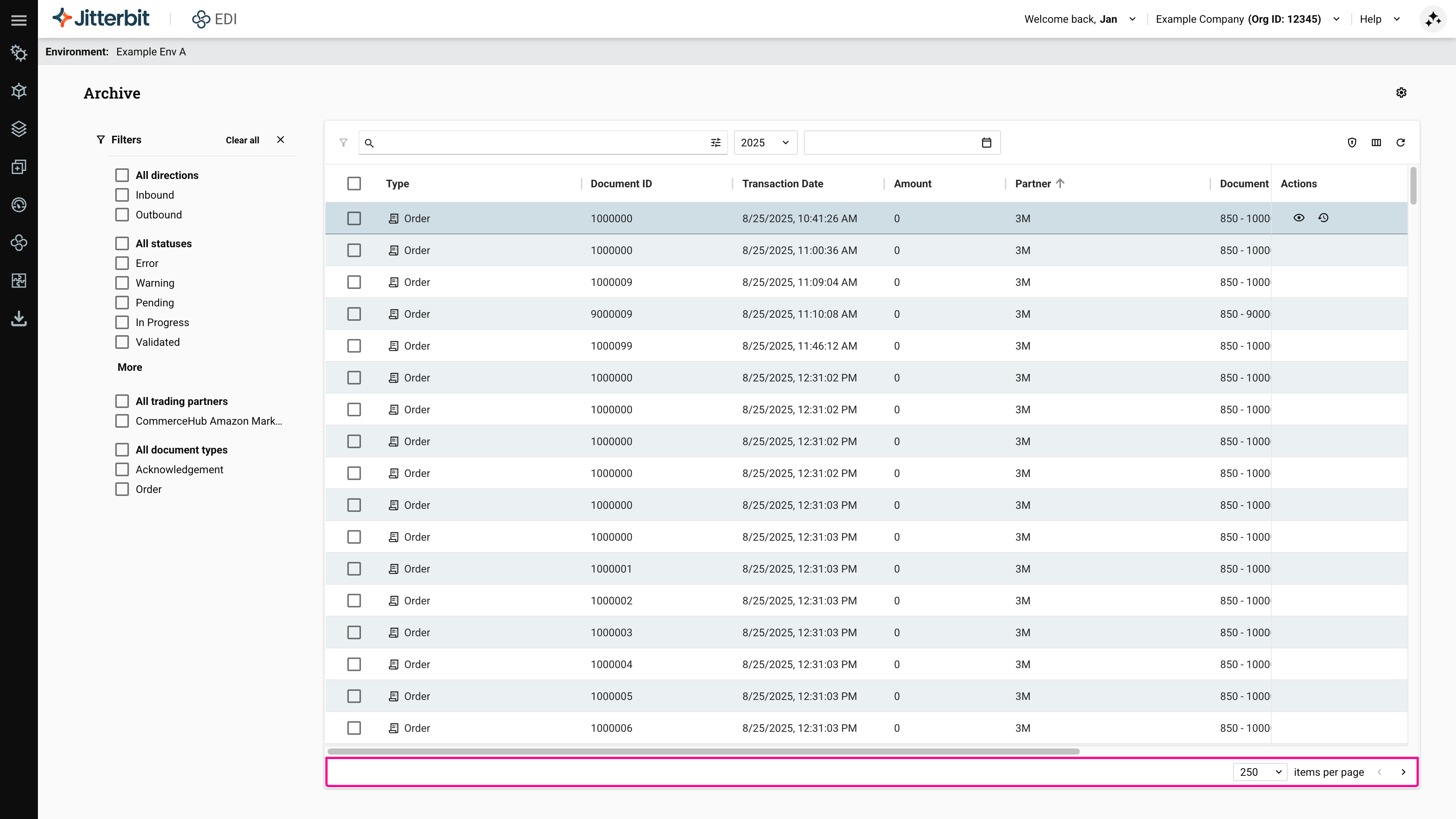The height and width of the screenshot is (819, 1456).
Task: Open the Help menu
Action: (1379, 19)
